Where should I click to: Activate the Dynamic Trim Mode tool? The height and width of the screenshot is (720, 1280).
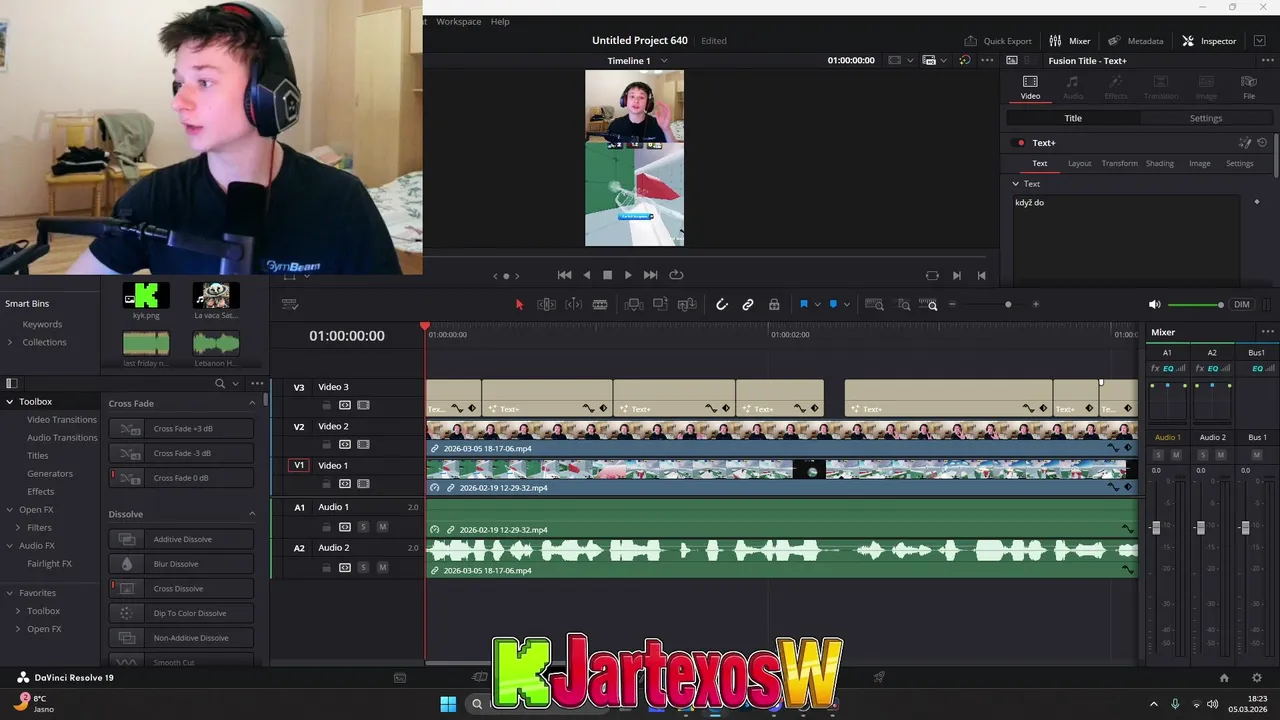pos(574,305)
